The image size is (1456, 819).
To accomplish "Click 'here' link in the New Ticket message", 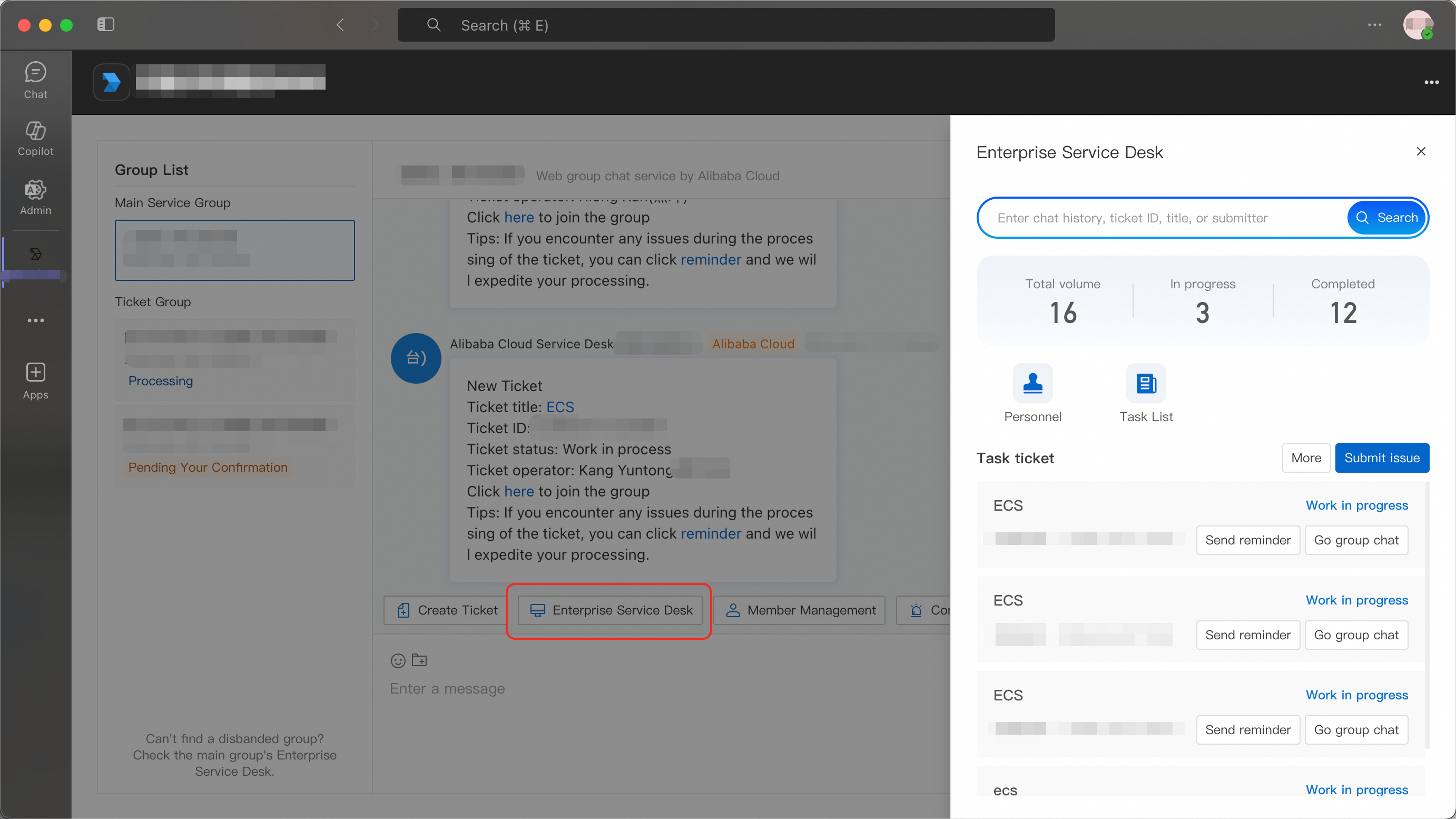I will (x=519, y=491).
